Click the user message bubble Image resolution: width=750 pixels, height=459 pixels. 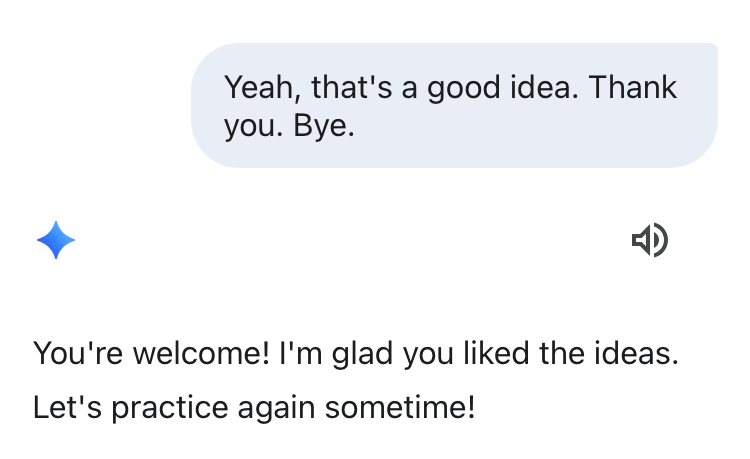pos(454,105)
